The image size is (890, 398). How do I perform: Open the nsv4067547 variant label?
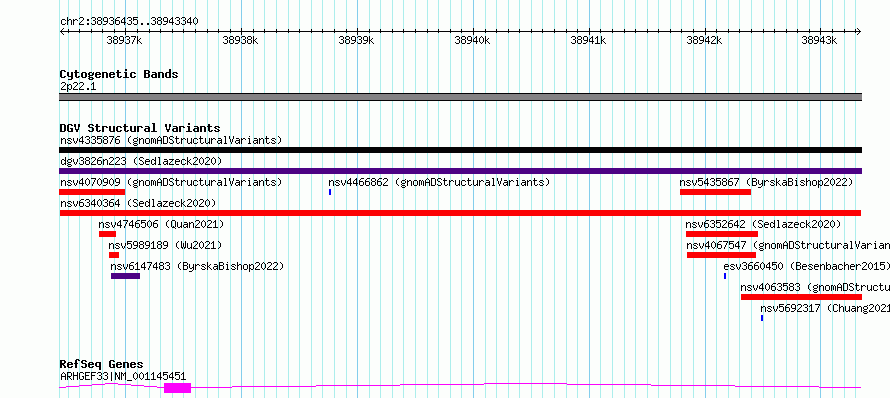pos(788,245)
